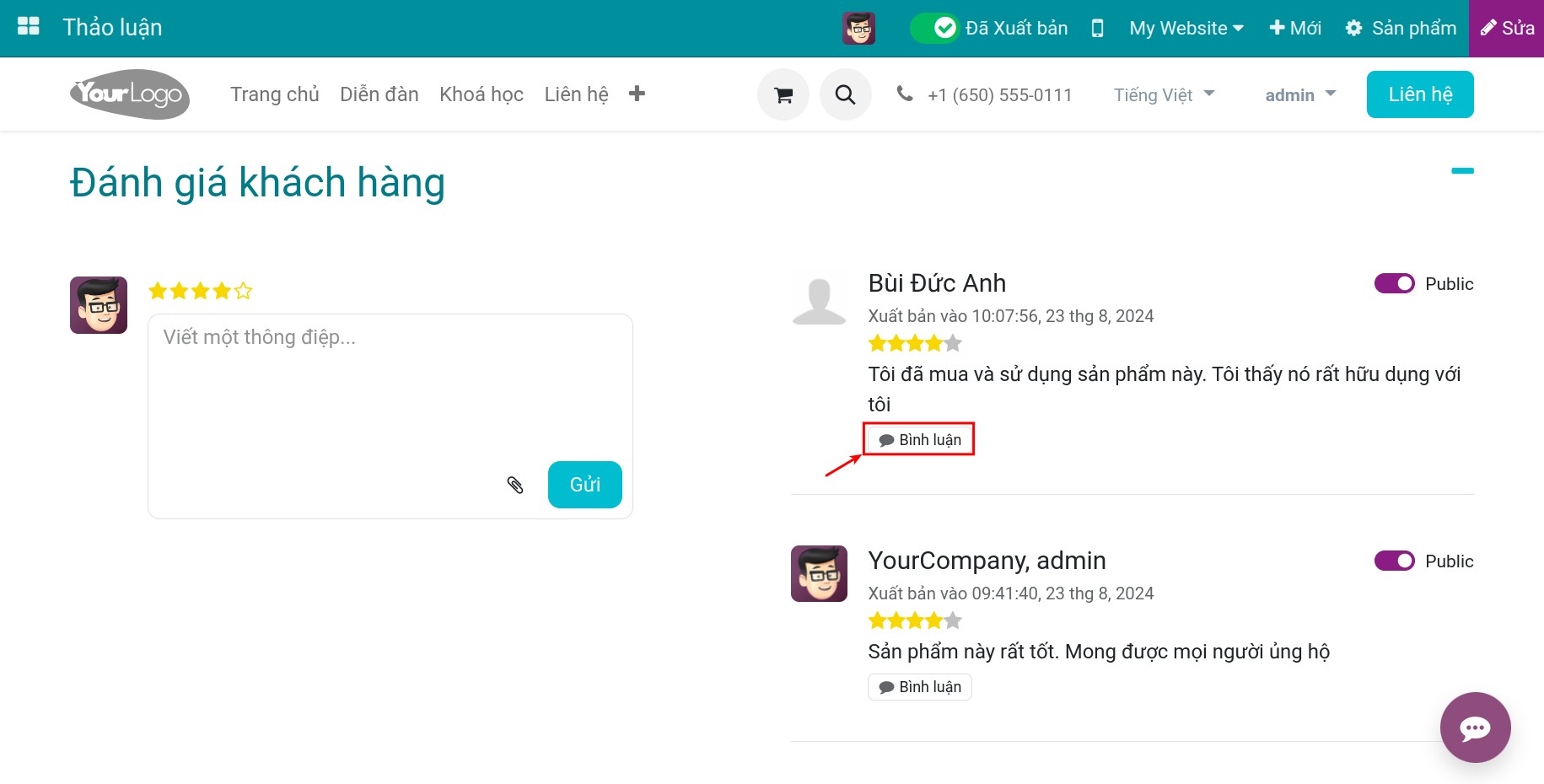
Task: Open Khoá học menu item
Action: (x=481, y=94)
